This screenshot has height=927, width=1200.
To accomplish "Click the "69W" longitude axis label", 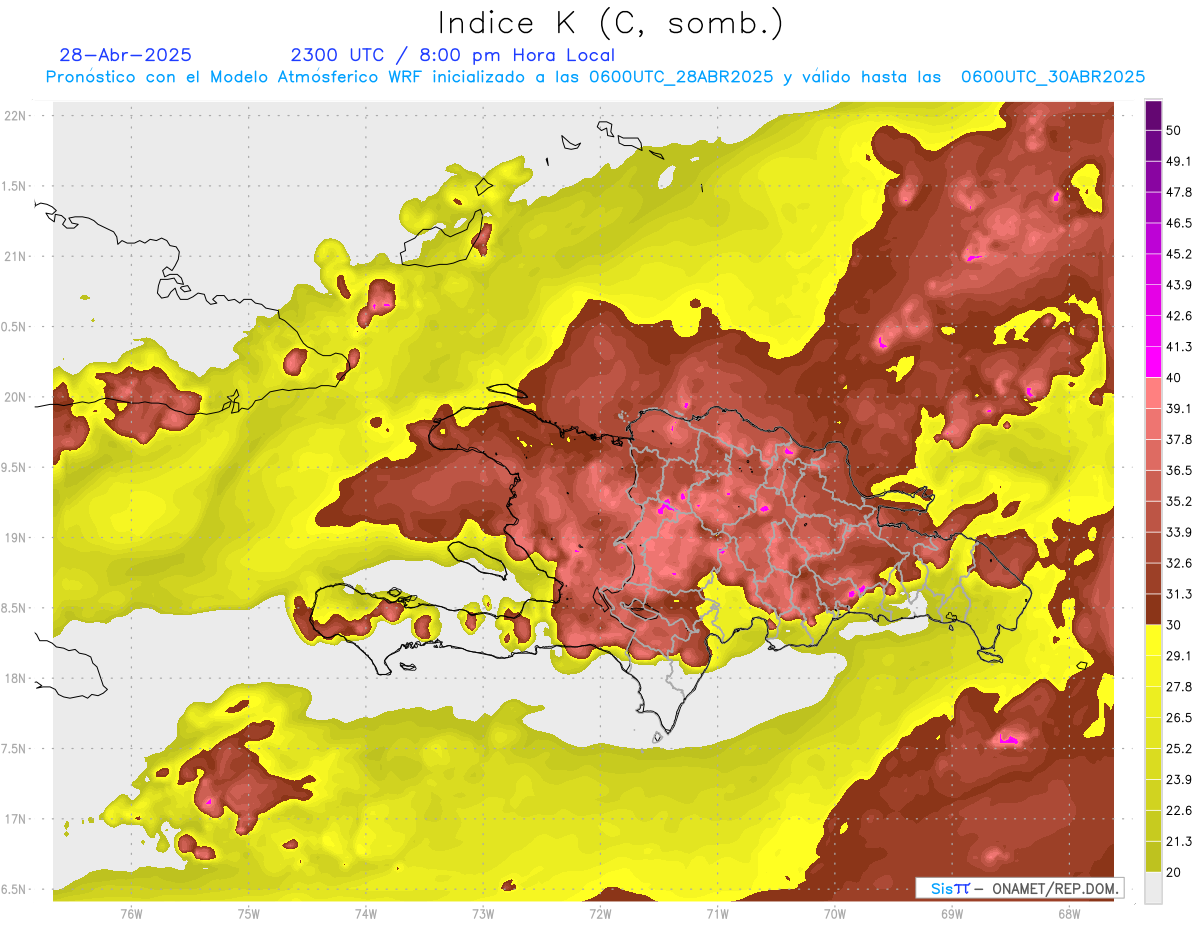I will click(x=951, y=913).
